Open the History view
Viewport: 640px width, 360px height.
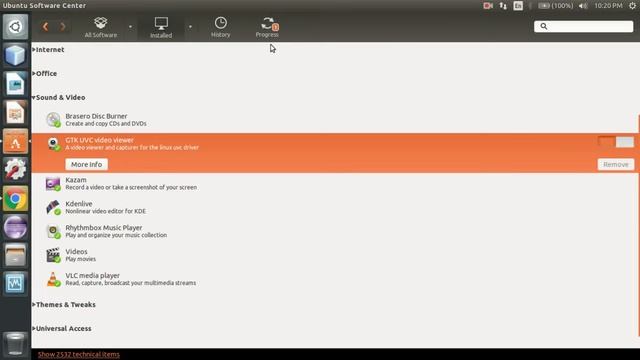(220, 27)
